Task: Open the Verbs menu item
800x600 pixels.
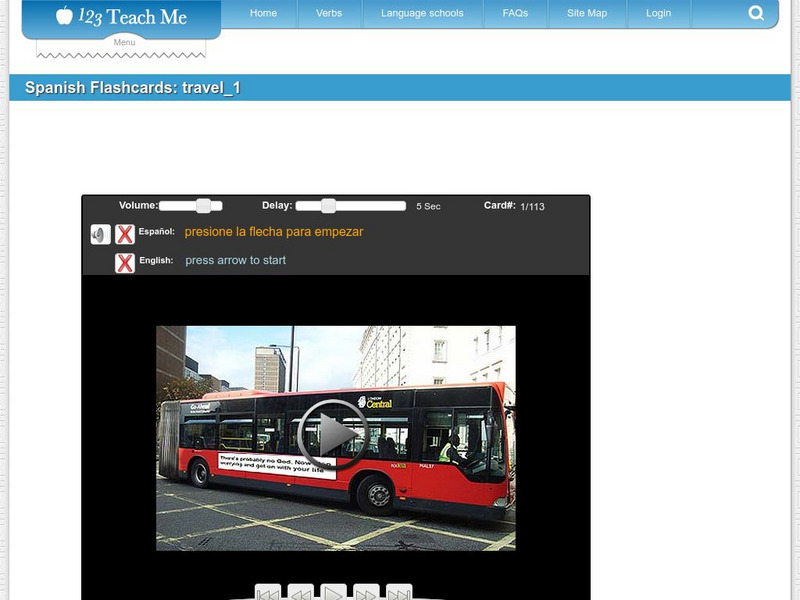Action: (x=329, y=13)
